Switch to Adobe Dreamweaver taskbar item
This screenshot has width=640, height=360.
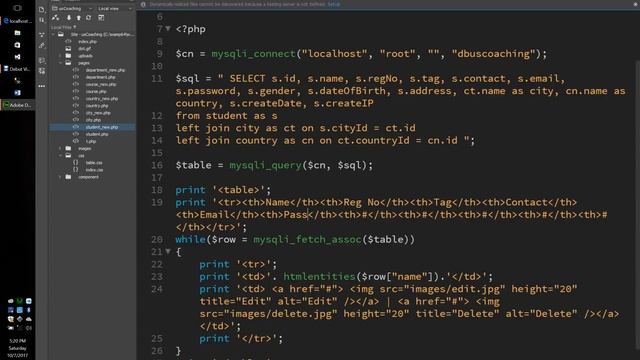click(x=17, y=105)
